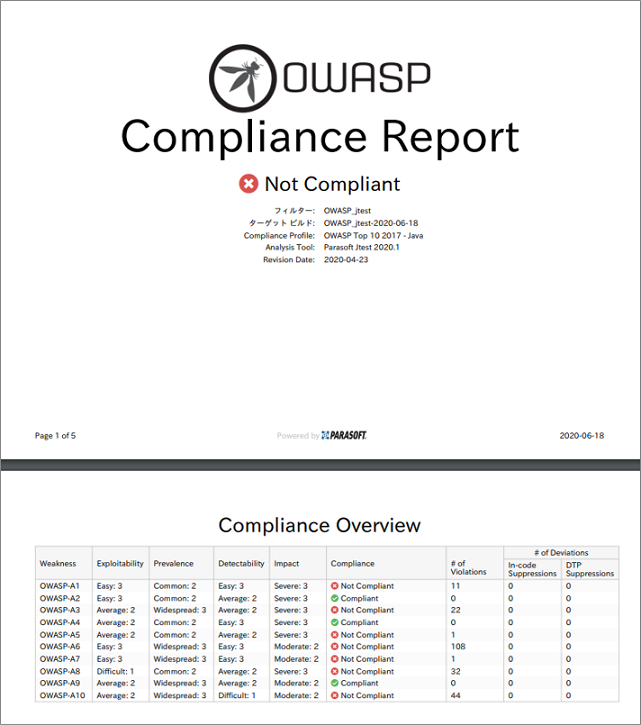Click the red status icon in the OWASP-A7 row

335,659
